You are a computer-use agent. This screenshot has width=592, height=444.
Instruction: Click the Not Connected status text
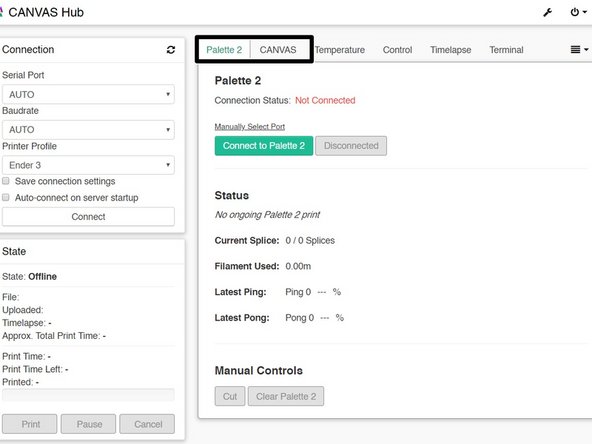(x=325, y=100)
